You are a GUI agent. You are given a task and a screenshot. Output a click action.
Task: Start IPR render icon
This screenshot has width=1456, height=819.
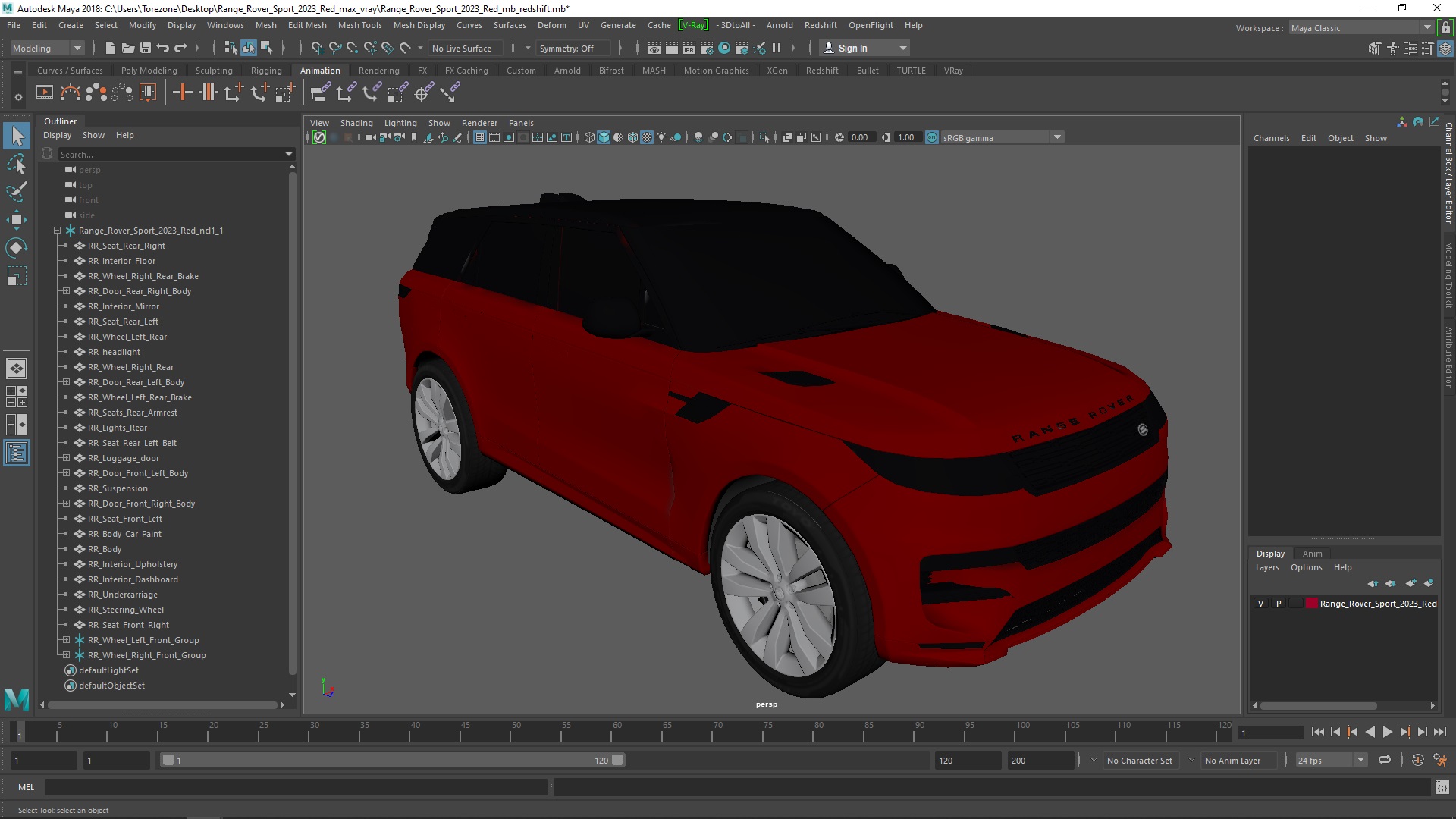point(689,48)
